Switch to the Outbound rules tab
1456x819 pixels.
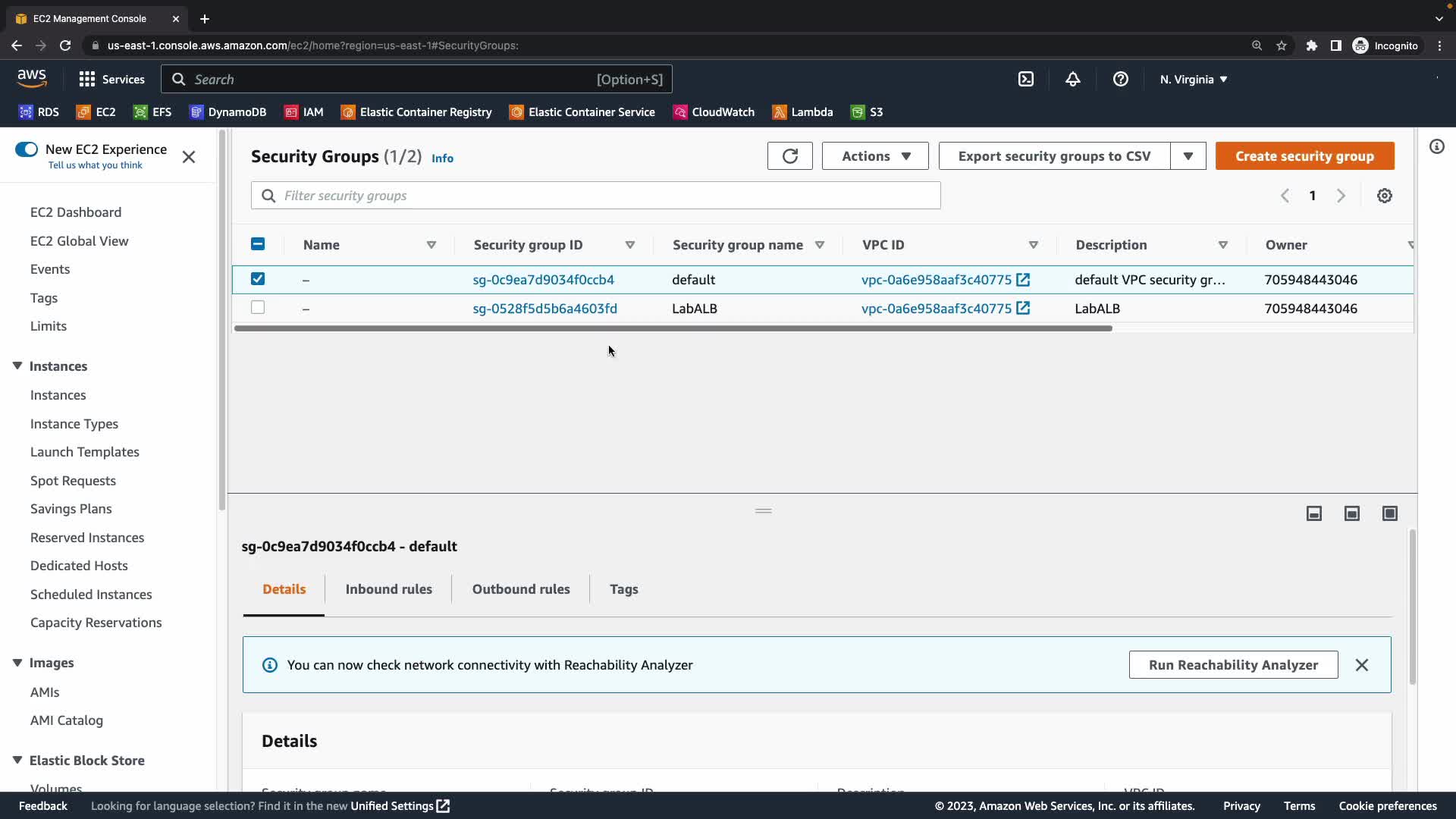(520, 589)
